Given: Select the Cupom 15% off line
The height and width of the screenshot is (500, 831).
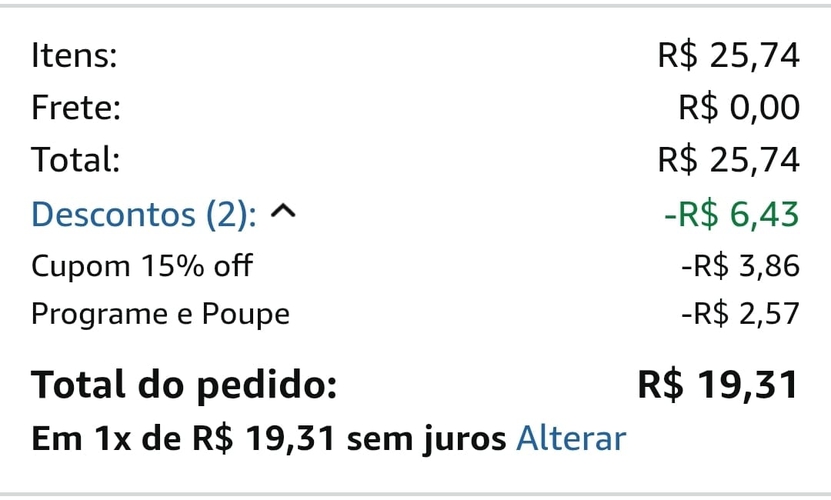Looking at the screenshot, I should [x=141, y=266].
